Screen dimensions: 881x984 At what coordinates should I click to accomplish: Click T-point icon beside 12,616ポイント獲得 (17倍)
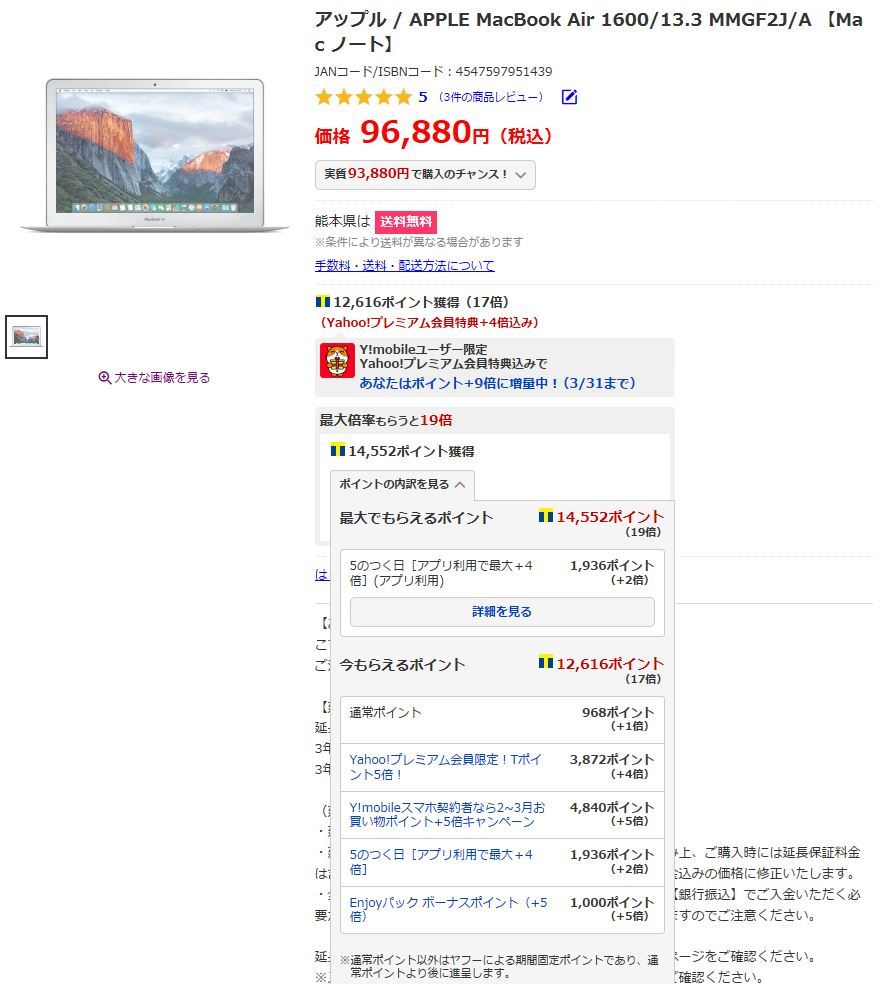tap(323, 302)
